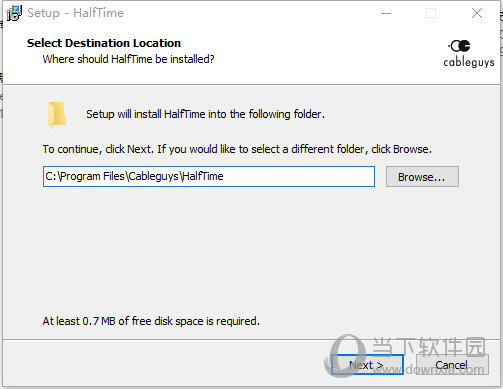
Task: Click the disabled maximize button
Action: pyautogui.click(x=431, y=13)
